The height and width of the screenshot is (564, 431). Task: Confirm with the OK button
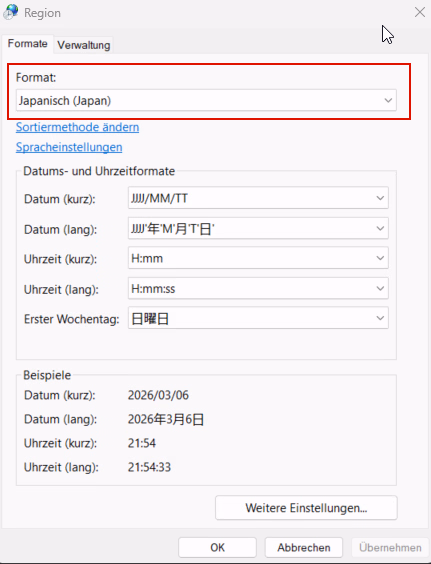click(x=217, y=547)
